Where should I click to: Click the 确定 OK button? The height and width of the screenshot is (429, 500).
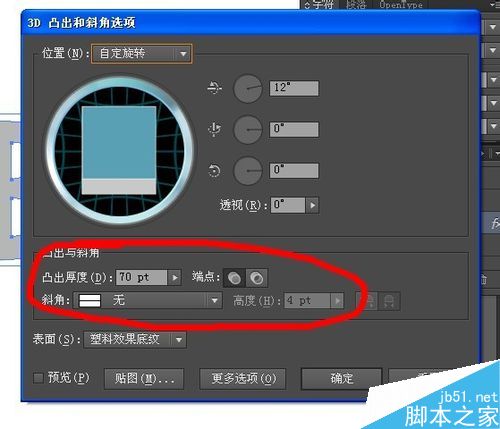point(341,379)
